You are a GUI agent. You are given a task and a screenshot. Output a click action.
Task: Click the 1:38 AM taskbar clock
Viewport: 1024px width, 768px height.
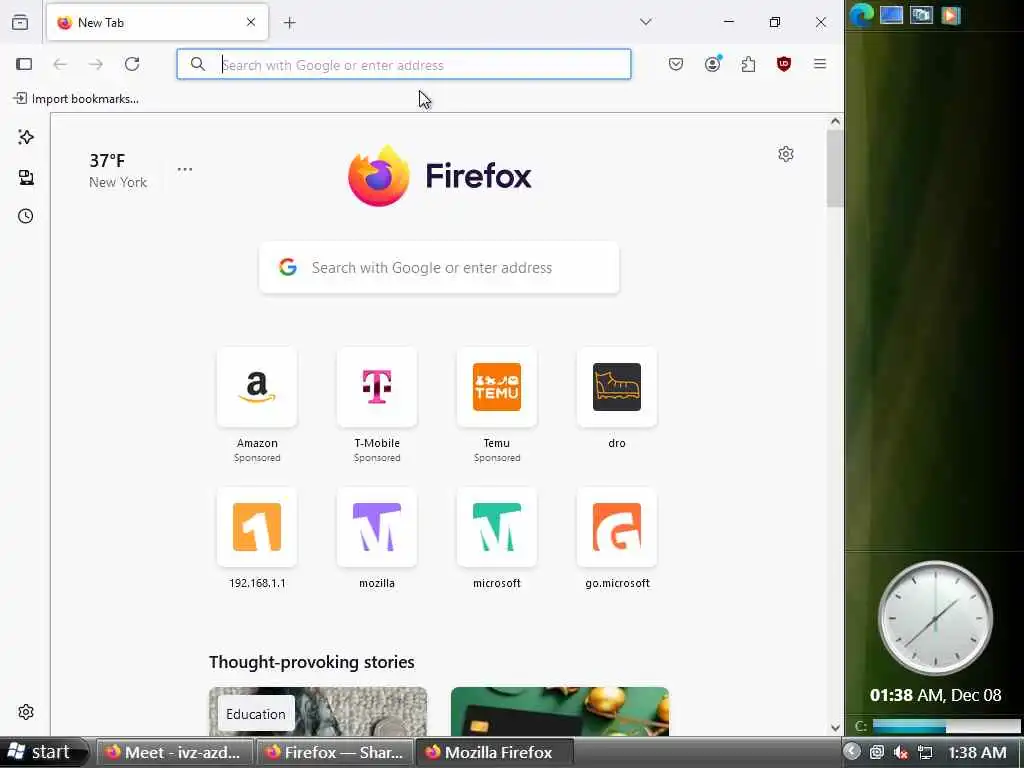pyautogui.click(x=977, y=753)
